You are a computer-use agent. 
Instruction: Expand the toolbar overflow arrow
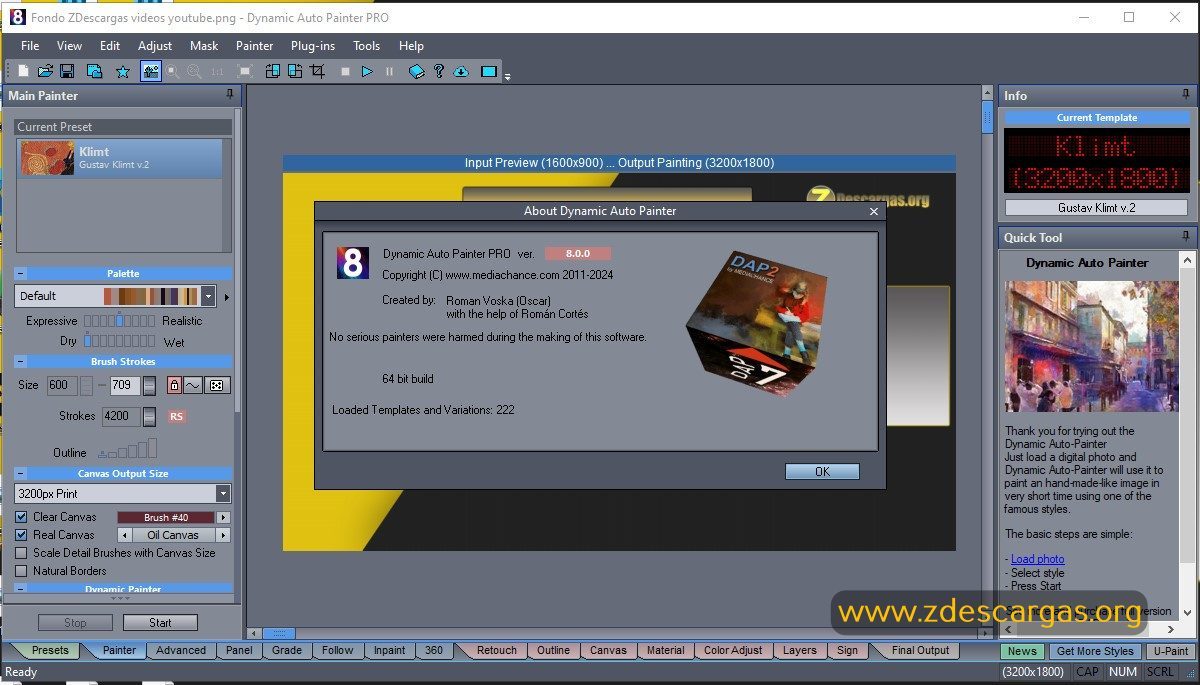507,76
